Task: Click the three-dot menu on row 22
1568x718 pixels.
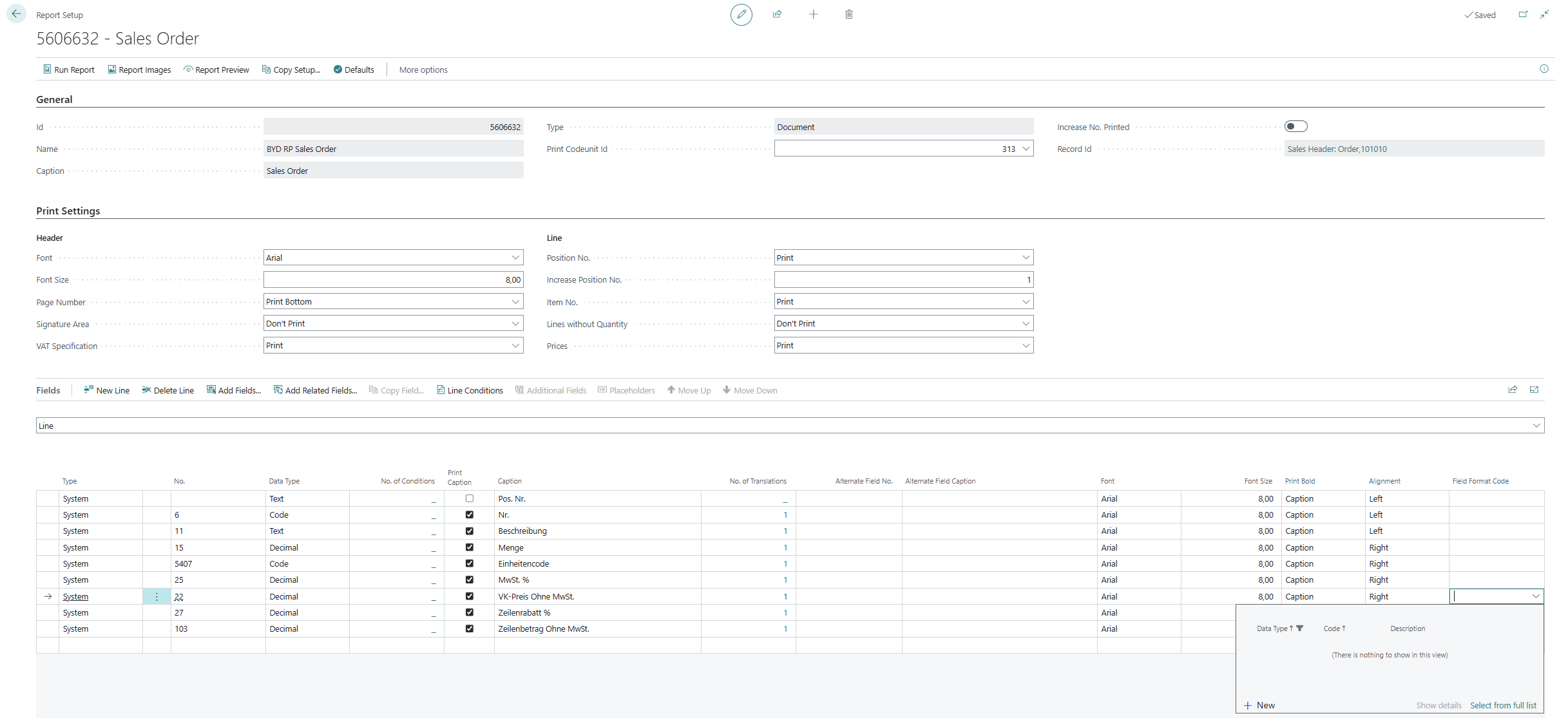Action: pyautogui.click(x=157, y=596)
